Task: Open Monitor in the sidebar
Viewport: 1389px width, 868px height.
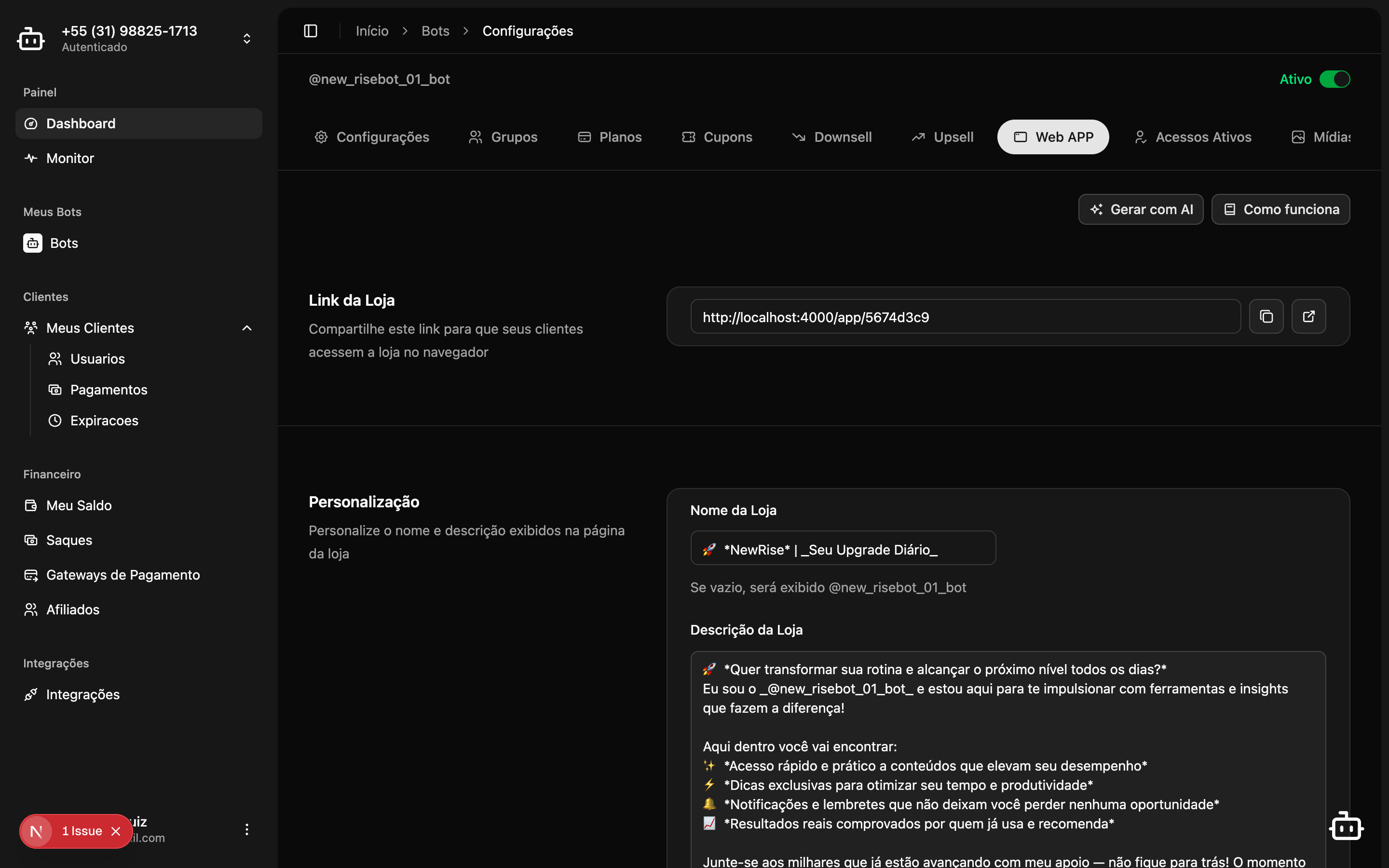Action: click(139, 158)
